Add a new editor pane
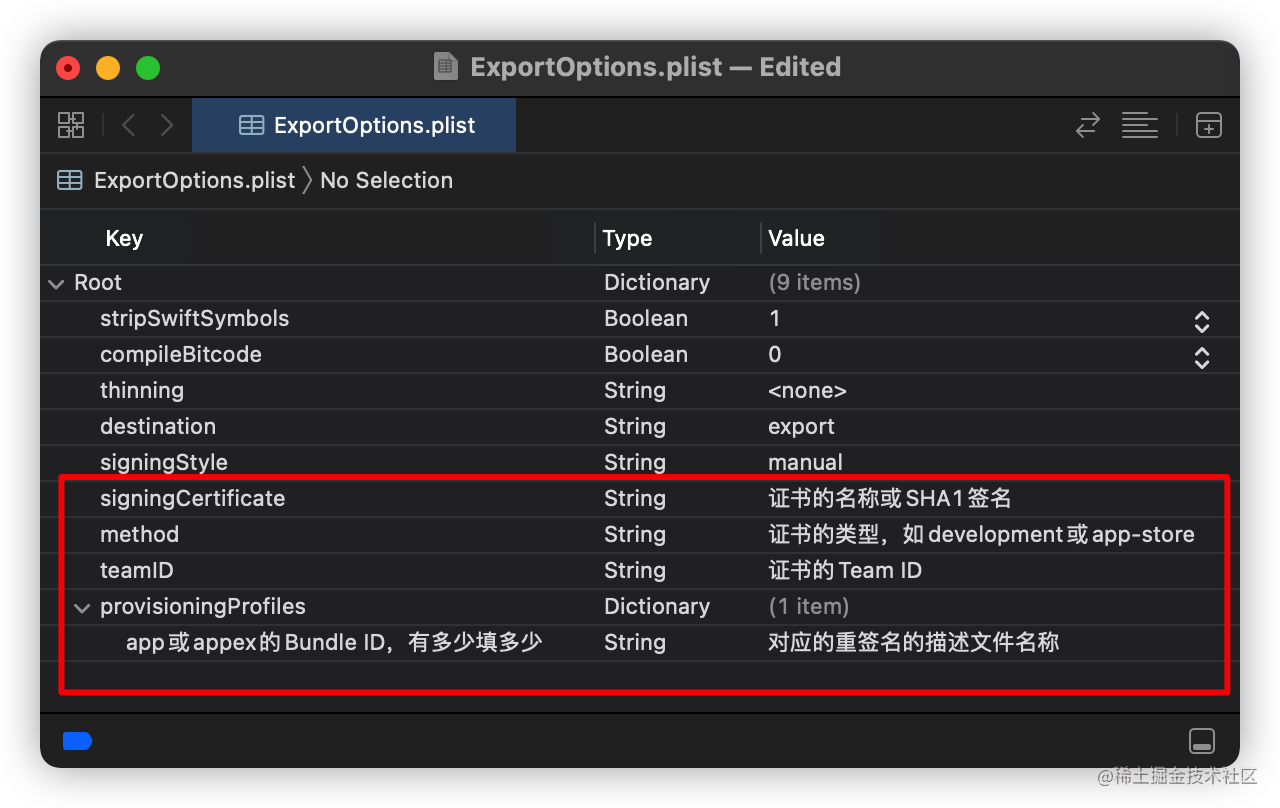This screenshot has width=1280, height=808. point(1209,125)
